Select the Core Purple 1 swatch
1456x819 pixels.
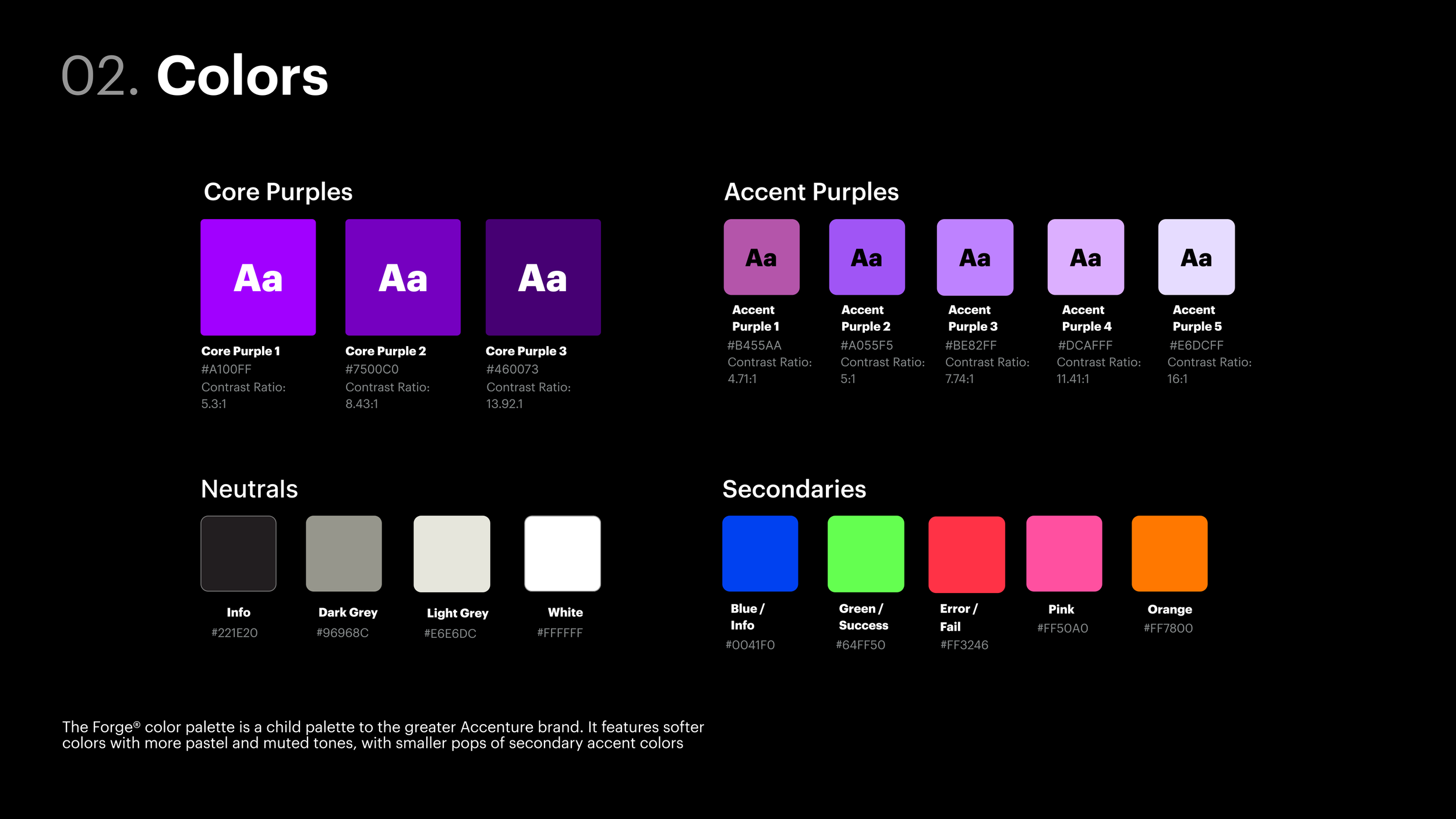258,277
